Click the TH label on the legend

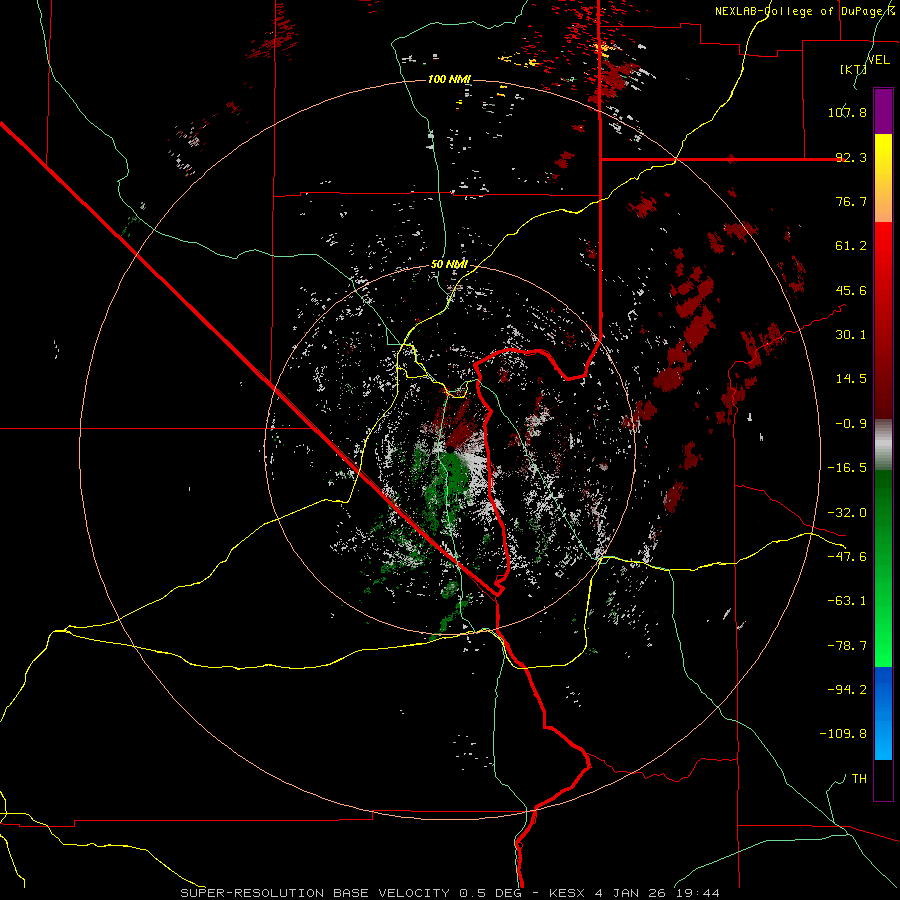[859, 779]
